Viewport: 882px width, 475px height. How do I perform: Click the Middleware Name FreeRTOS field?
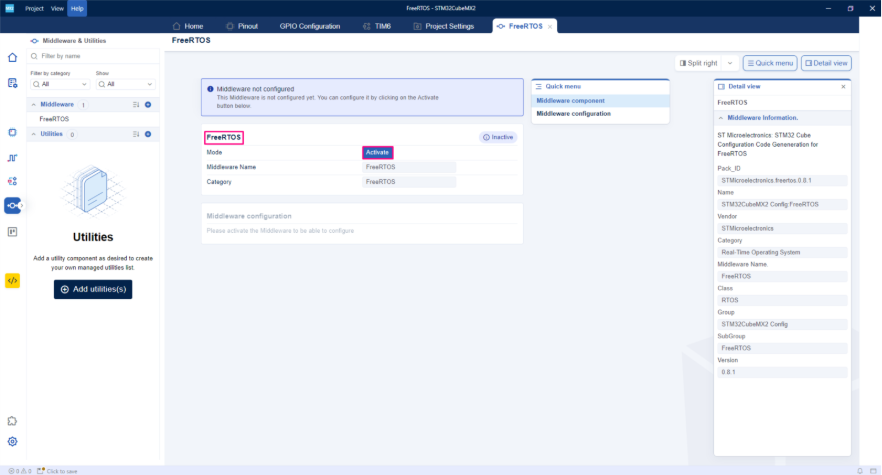tap(409, 167)
